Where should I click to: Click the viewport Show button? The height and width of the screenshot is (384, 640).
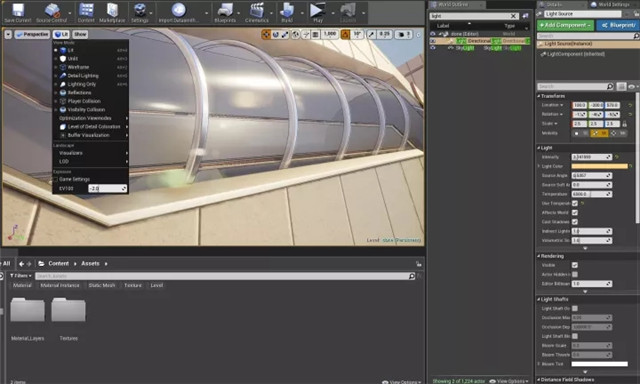pyautogui.click(x=80, y=35)
